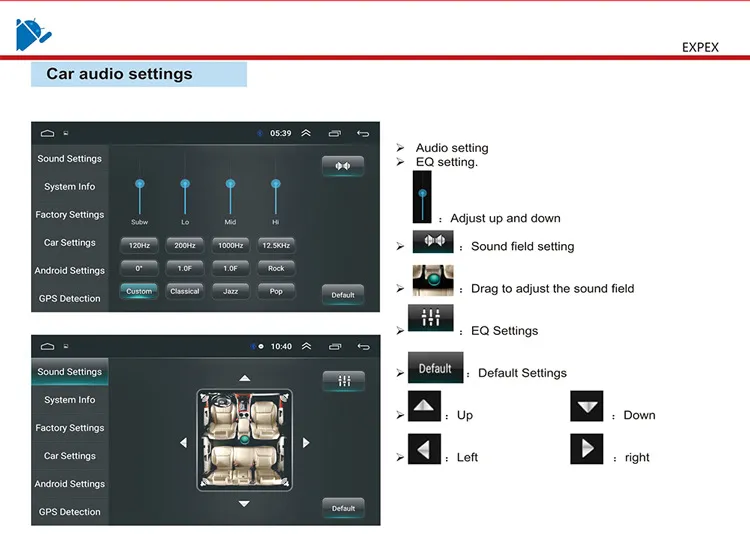Move sound field down with bottom arrow
The image size is (750, 548).
[x=244, y=504]
